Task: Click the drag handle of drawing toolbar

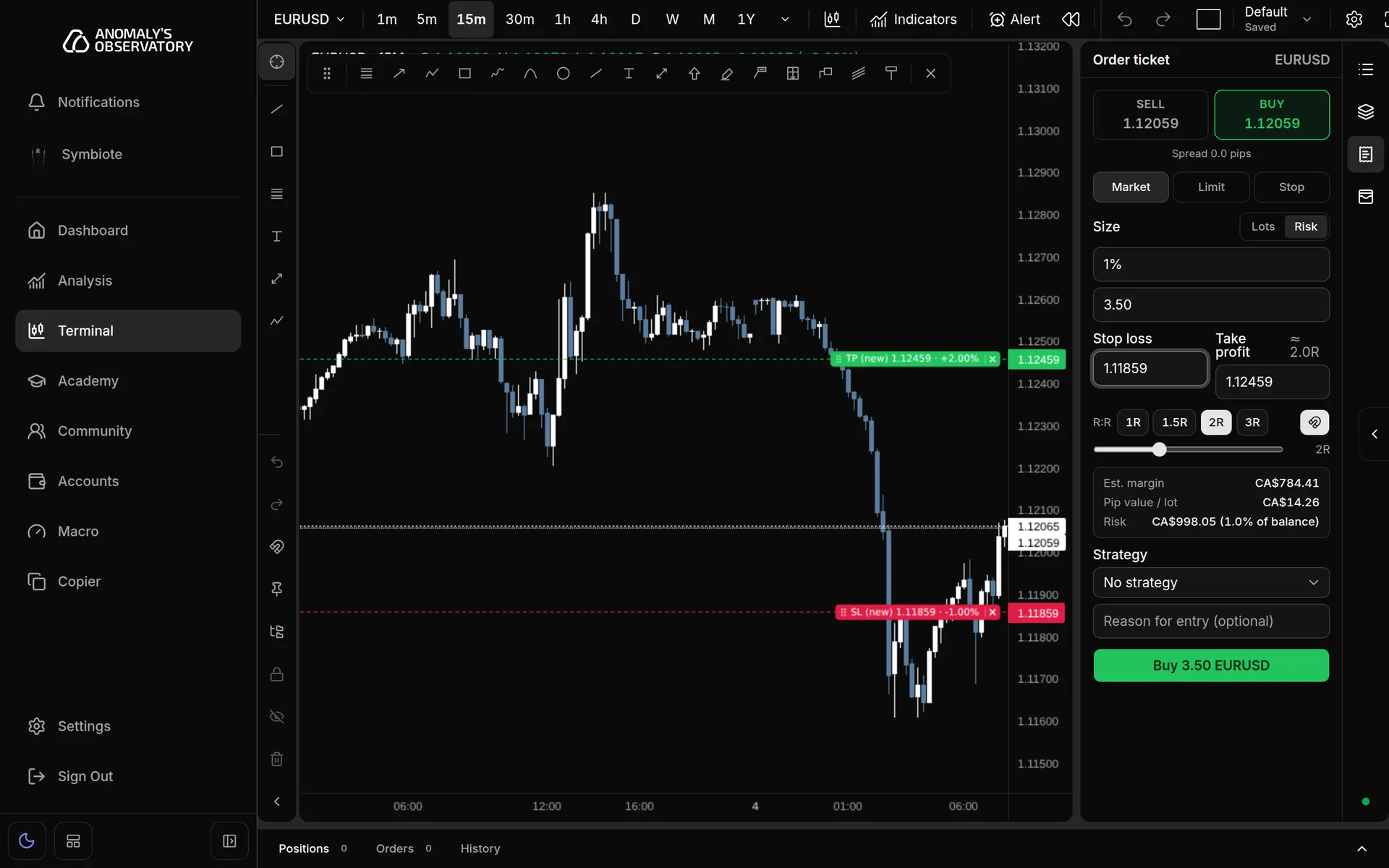Action: (327, 73)
